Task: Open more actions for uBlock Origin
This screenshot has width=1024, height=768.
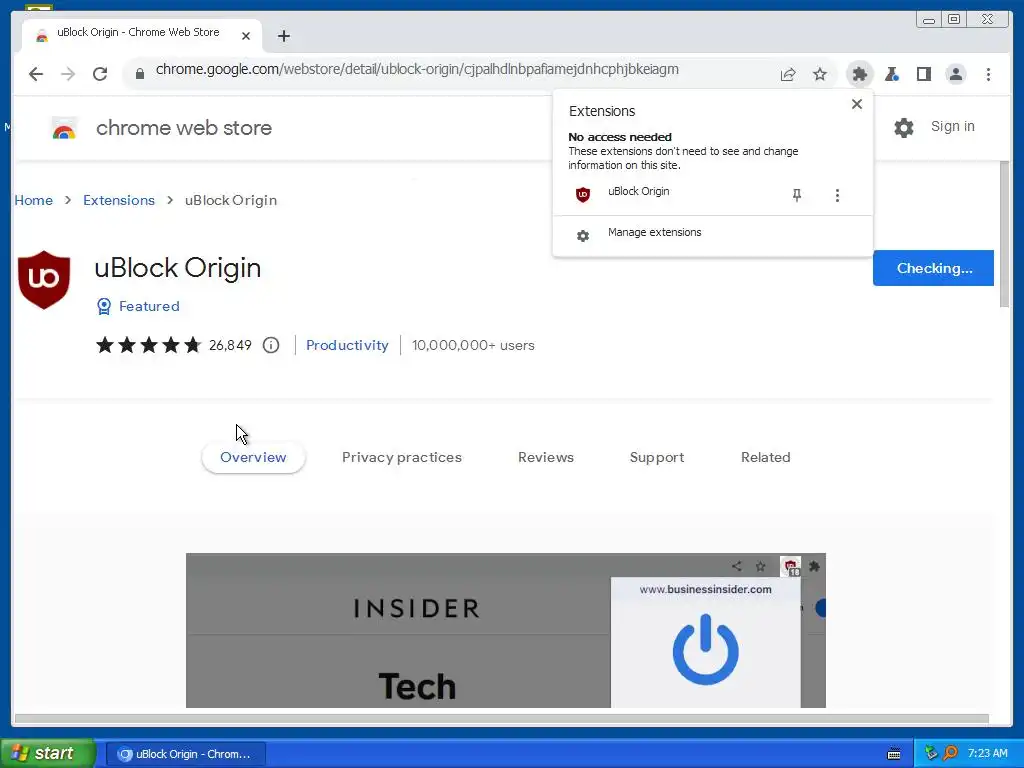Action: [x=837, y=195]
